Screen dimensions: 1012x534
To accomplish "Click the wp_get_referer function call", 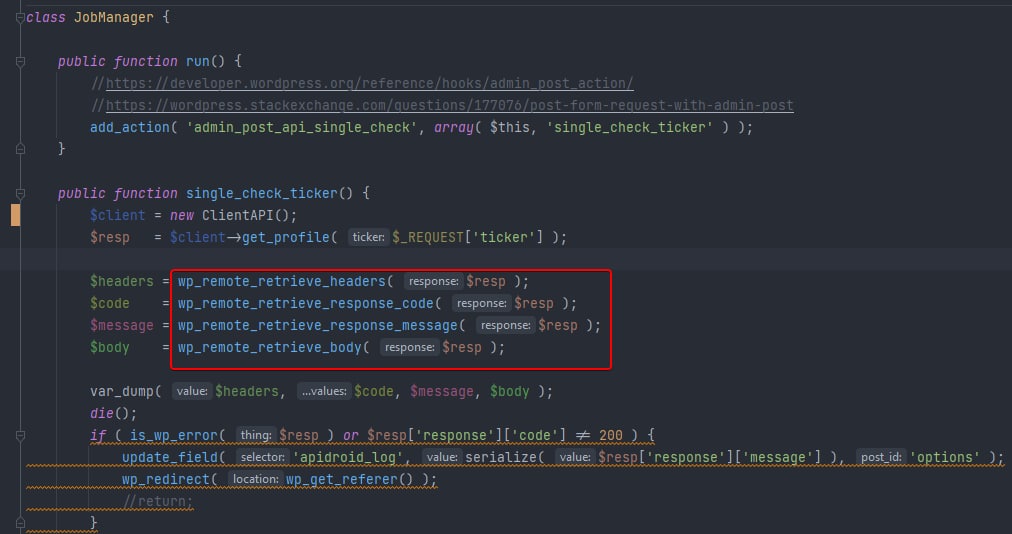I will click(x=341, y=478).
